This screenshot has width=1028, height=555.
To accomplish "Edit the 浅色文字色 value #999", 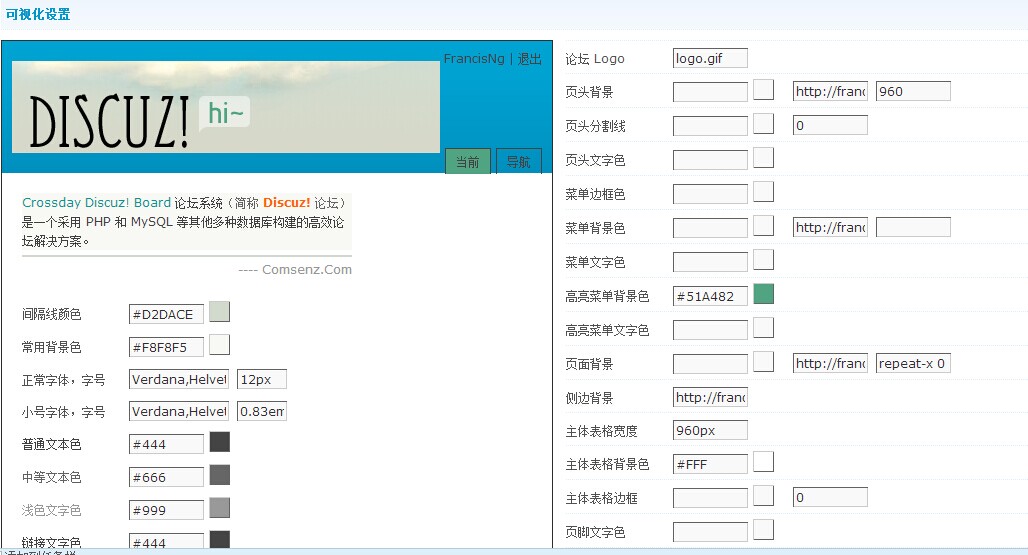I will click(x=167, y=510).
